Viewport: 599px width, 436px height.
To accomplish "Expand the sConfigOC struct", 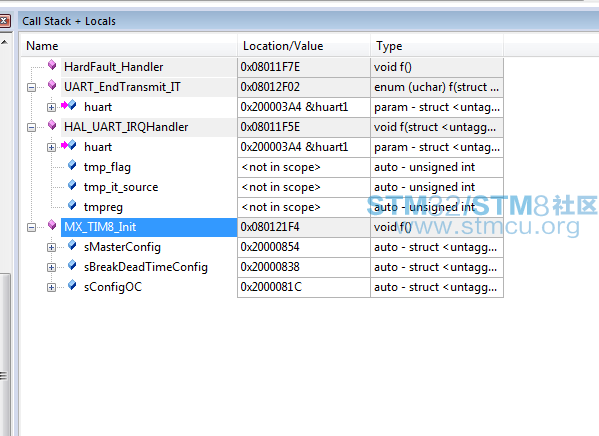I will (52, 287).
